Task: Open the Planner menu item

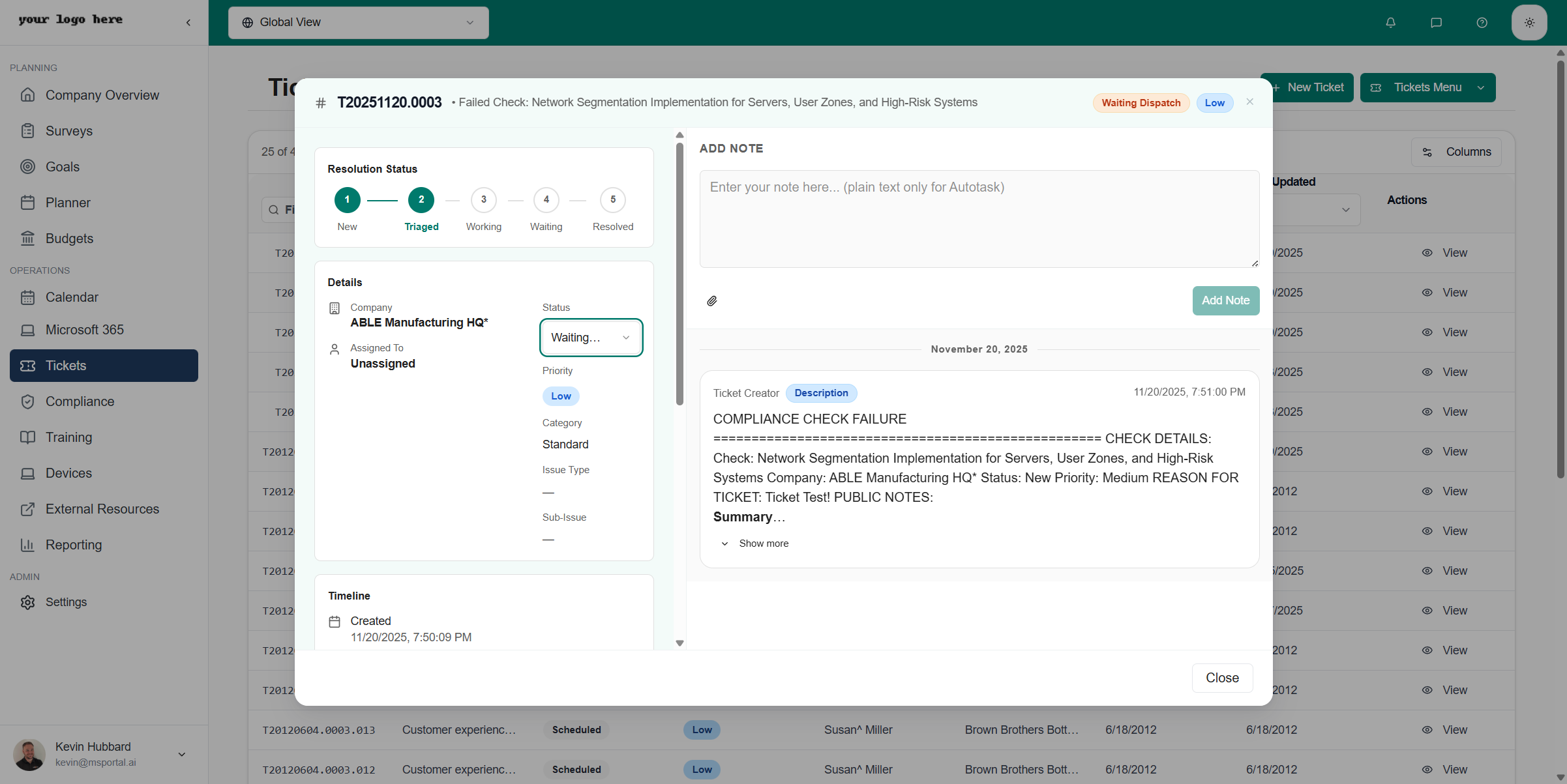Action: 68,203
